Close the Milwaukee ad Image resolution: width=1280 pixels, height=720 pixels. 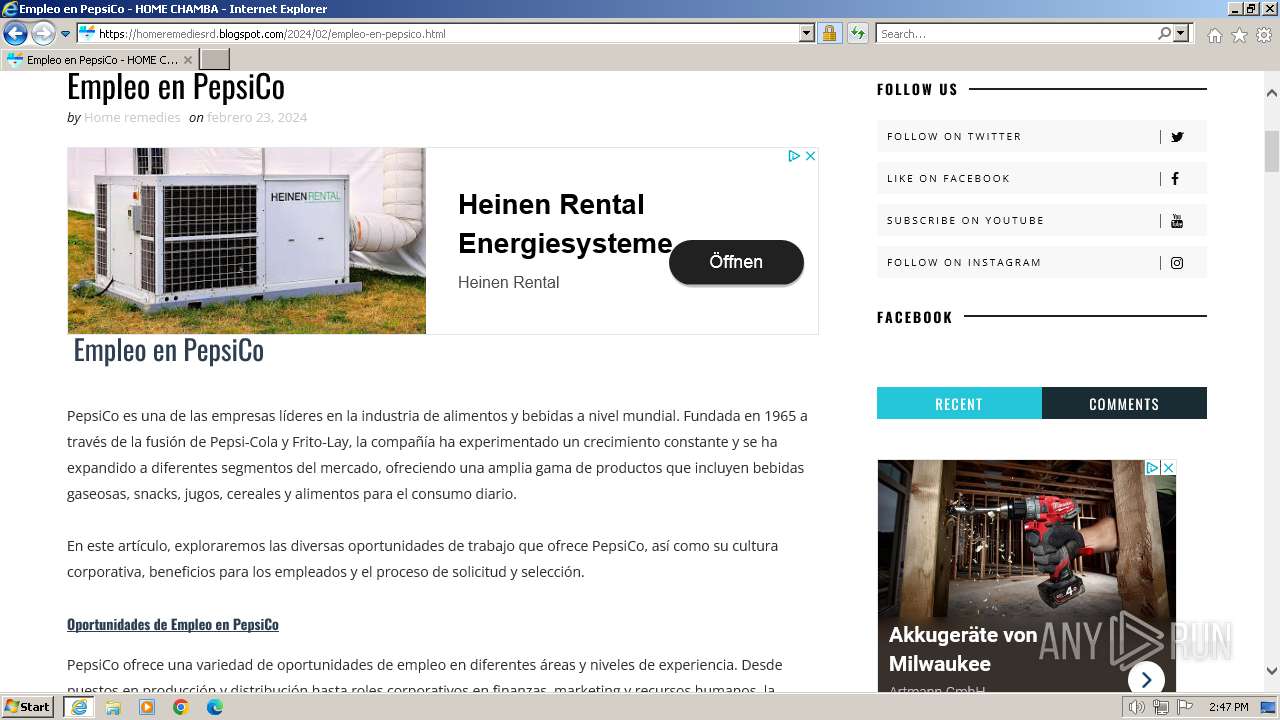pos(1168,467)
